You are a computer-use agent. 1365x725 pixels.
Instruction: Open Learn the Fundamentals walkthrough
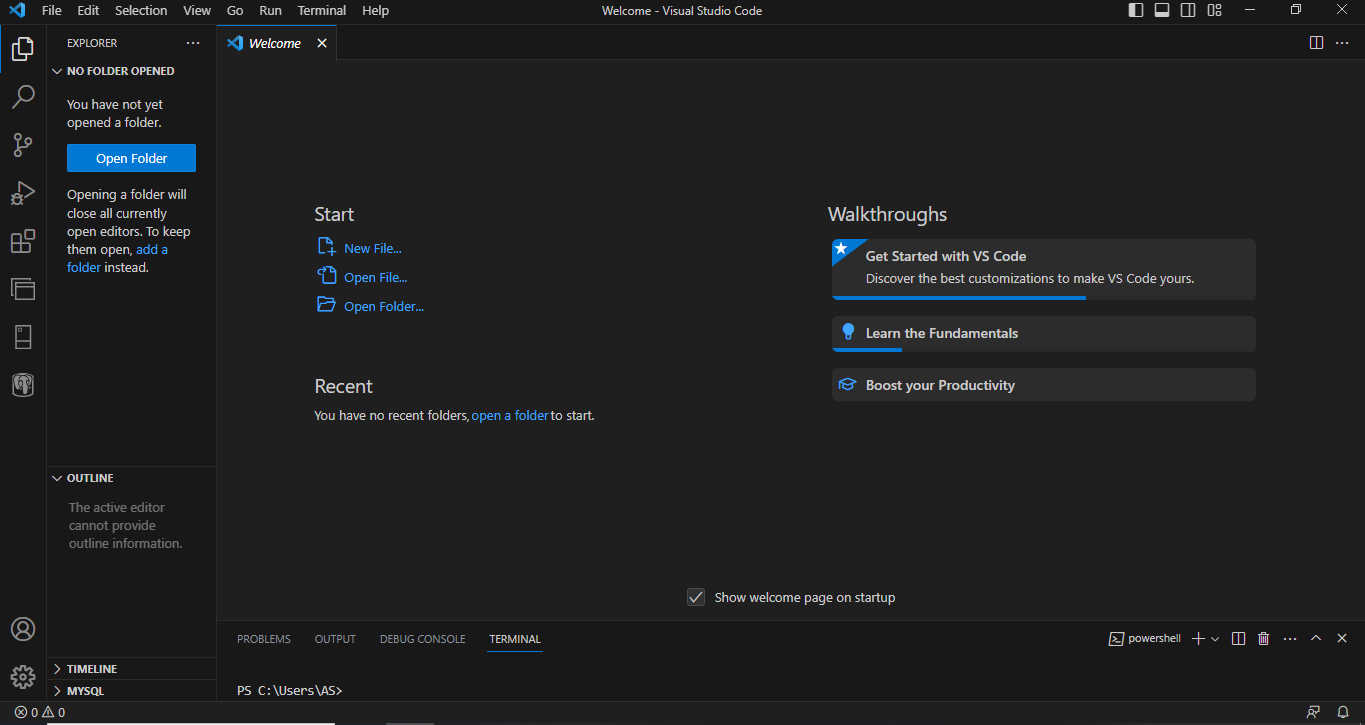1043,333
